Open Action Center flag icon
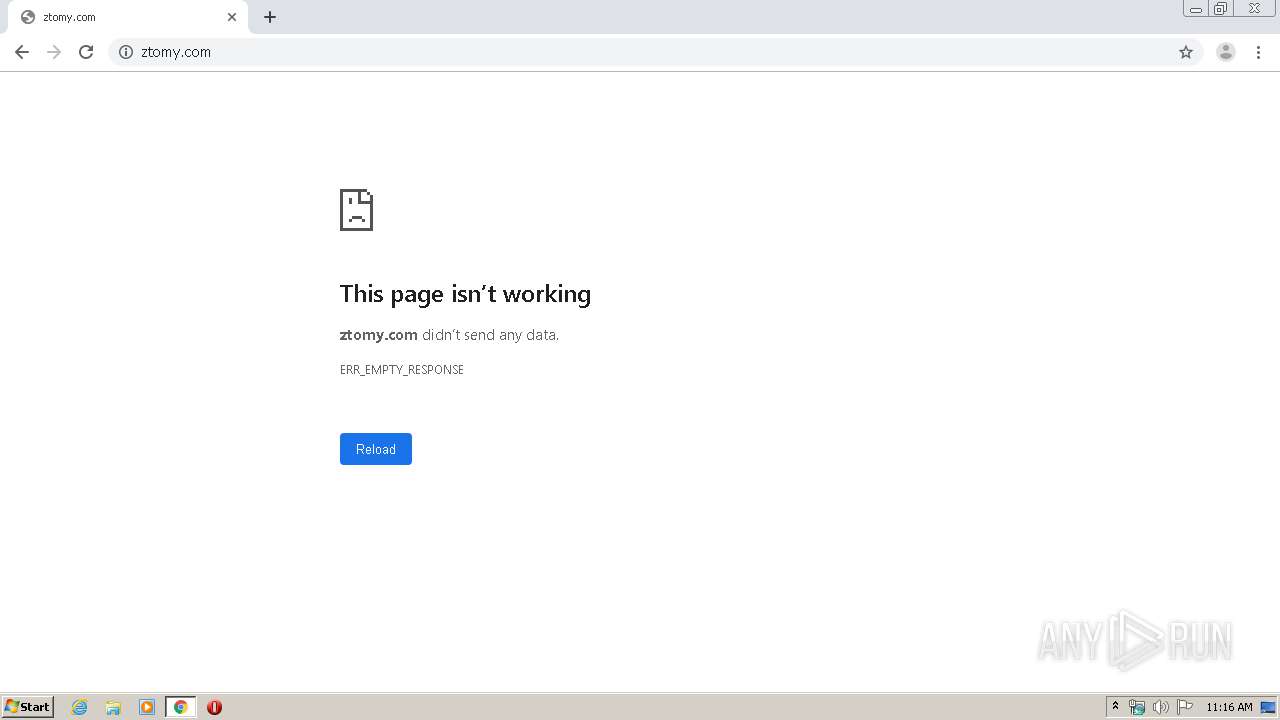1280x720 pixels. (x=1185, y=707)
